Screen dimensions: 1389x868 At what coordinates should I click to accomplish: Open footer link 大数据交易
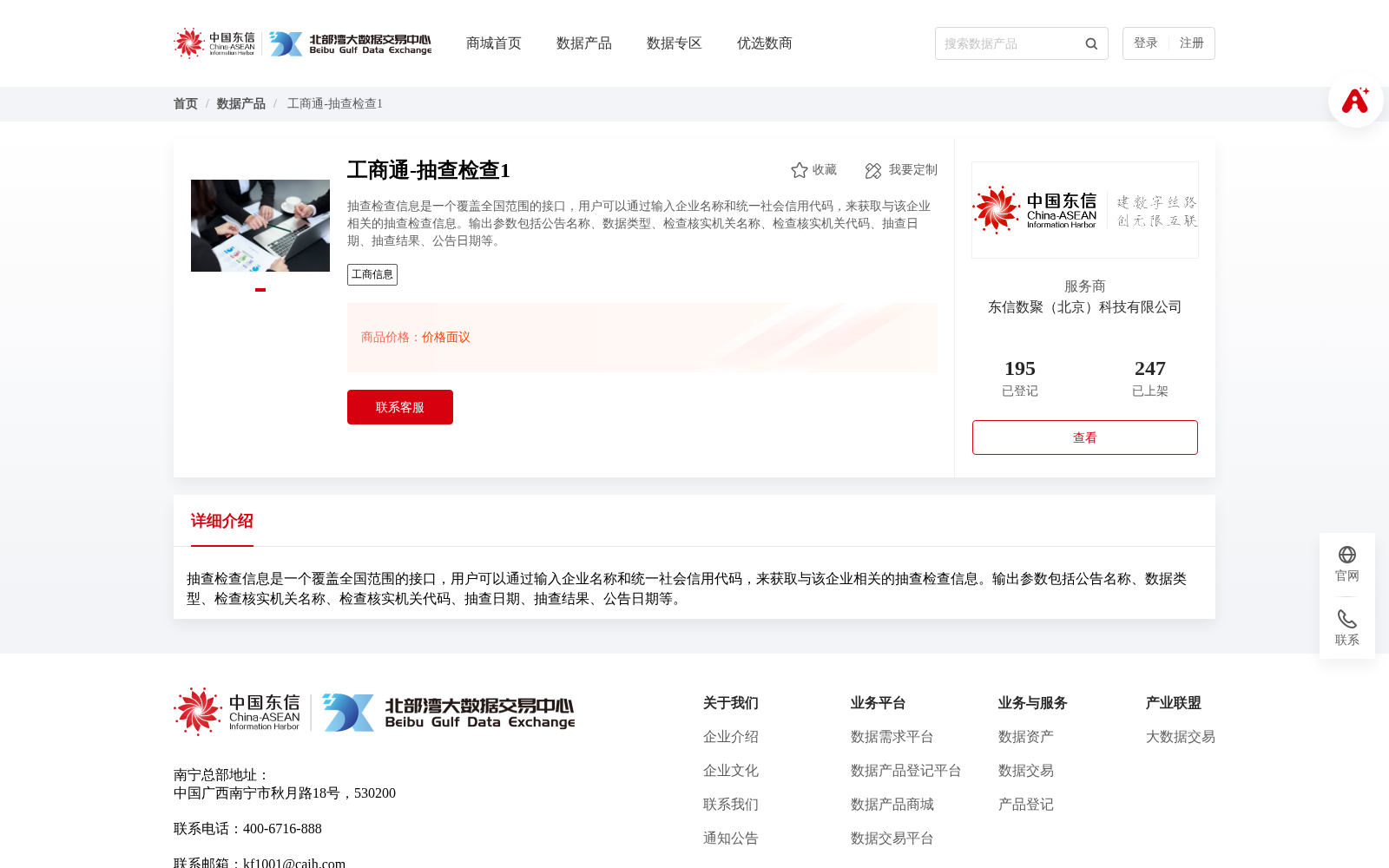click(x=1181, y=737)
